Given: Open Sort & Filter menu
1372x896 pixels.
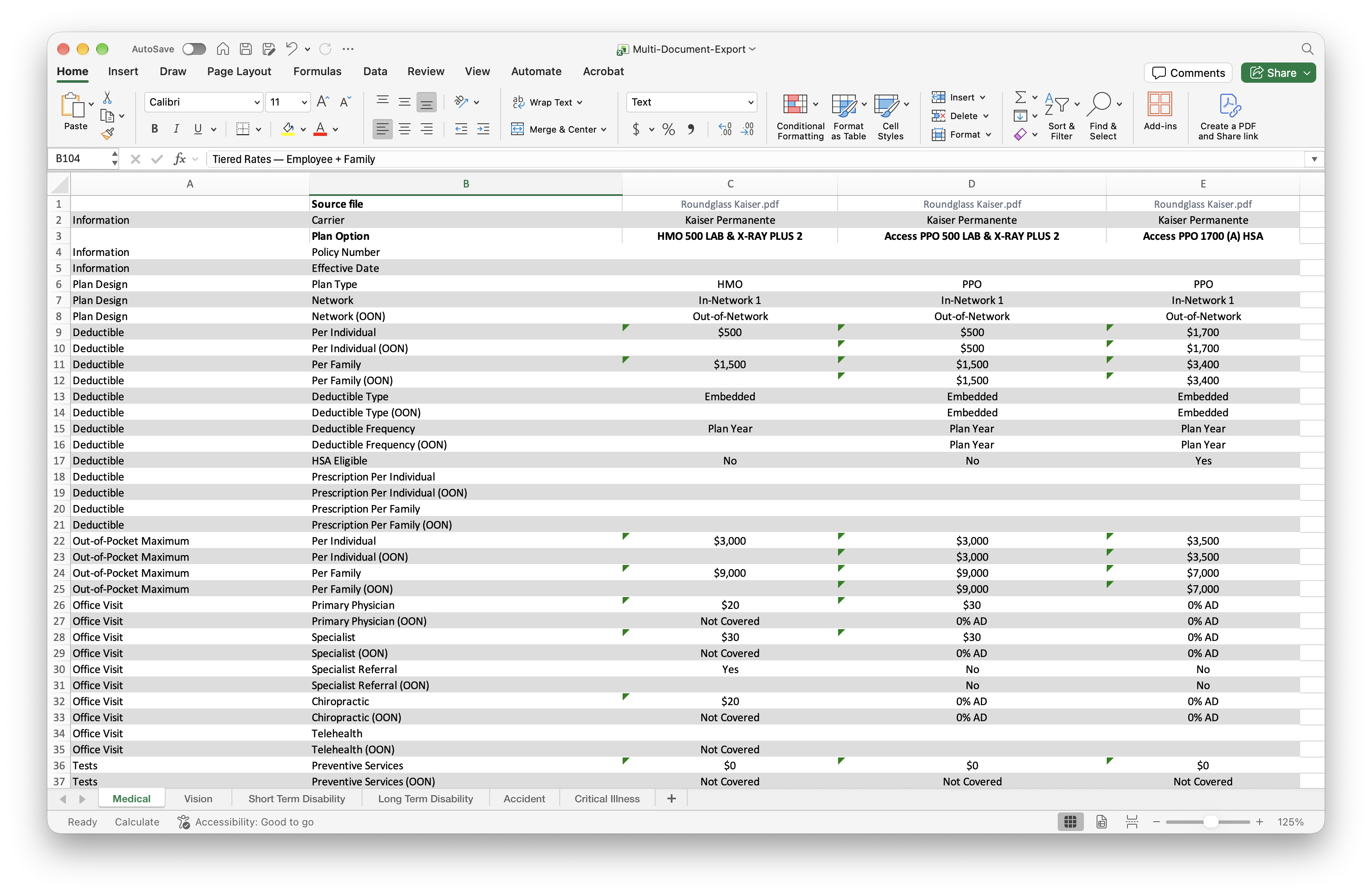Looking at the screenshot, I should 1061,117.
